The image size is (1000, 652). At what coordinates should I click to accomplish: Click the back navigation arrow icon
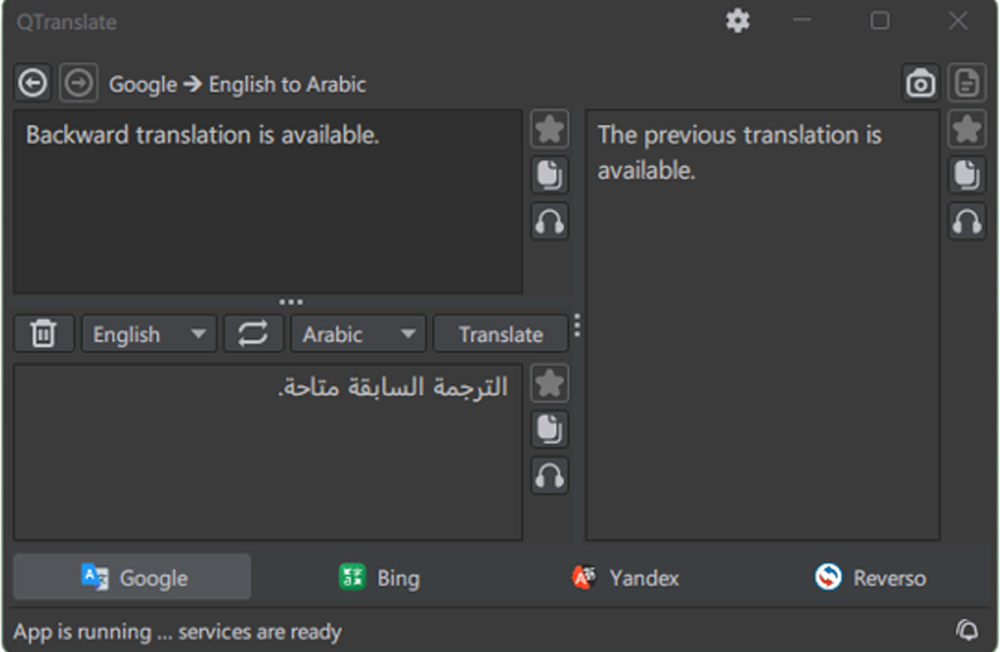33,83
